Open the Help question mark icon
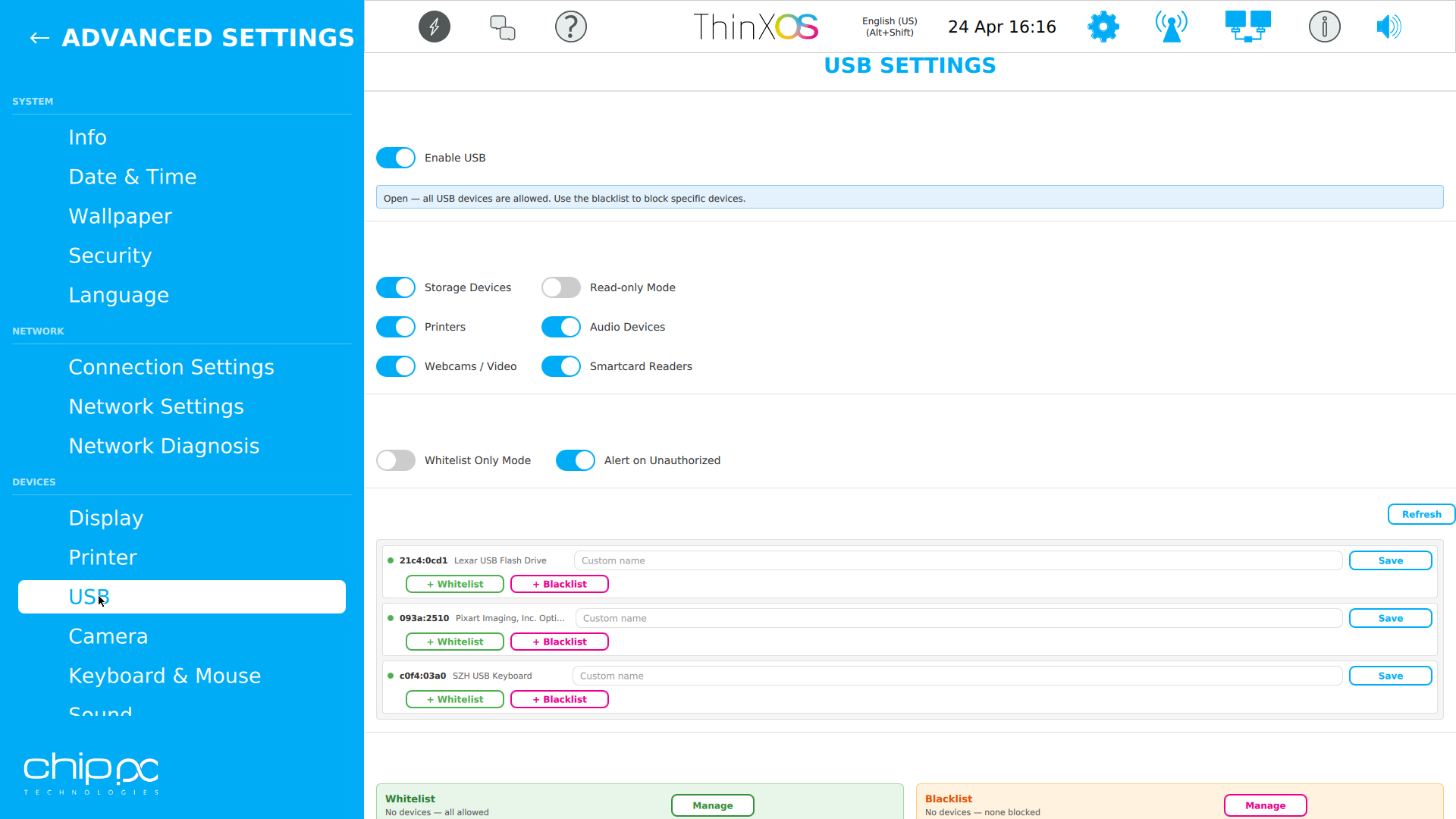Screen dimensions: 1456x819 (x=571, y=27)
